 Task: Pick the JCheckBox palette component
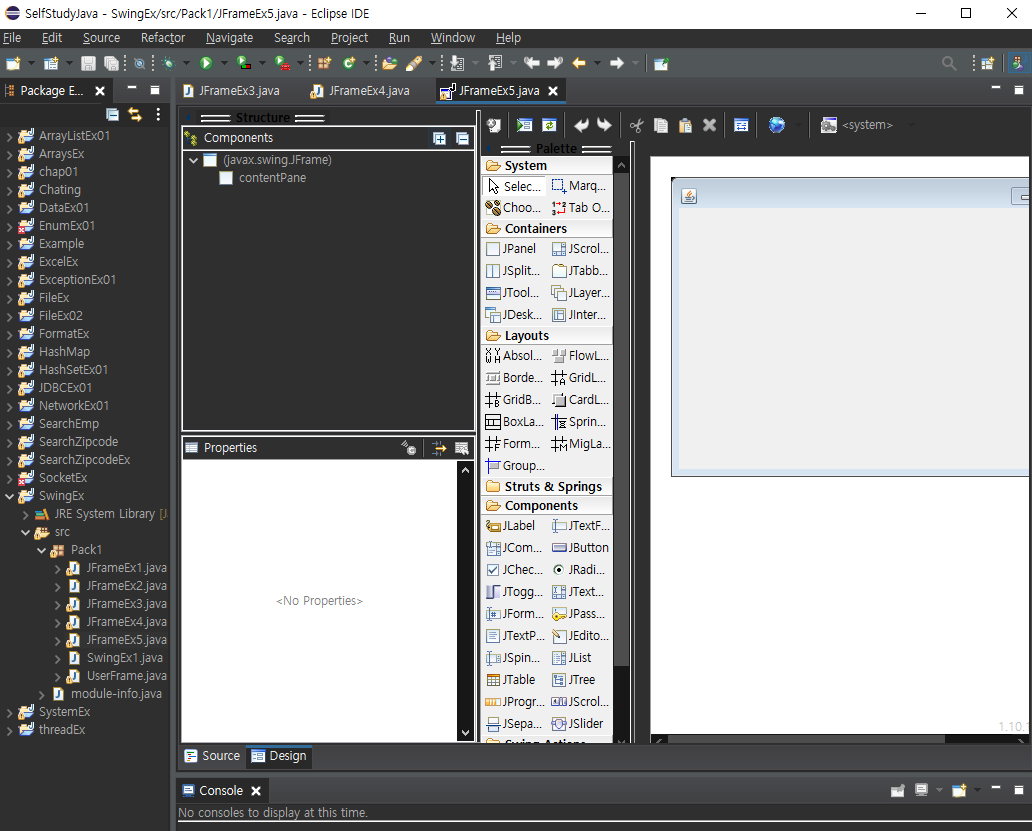[513, 570]
